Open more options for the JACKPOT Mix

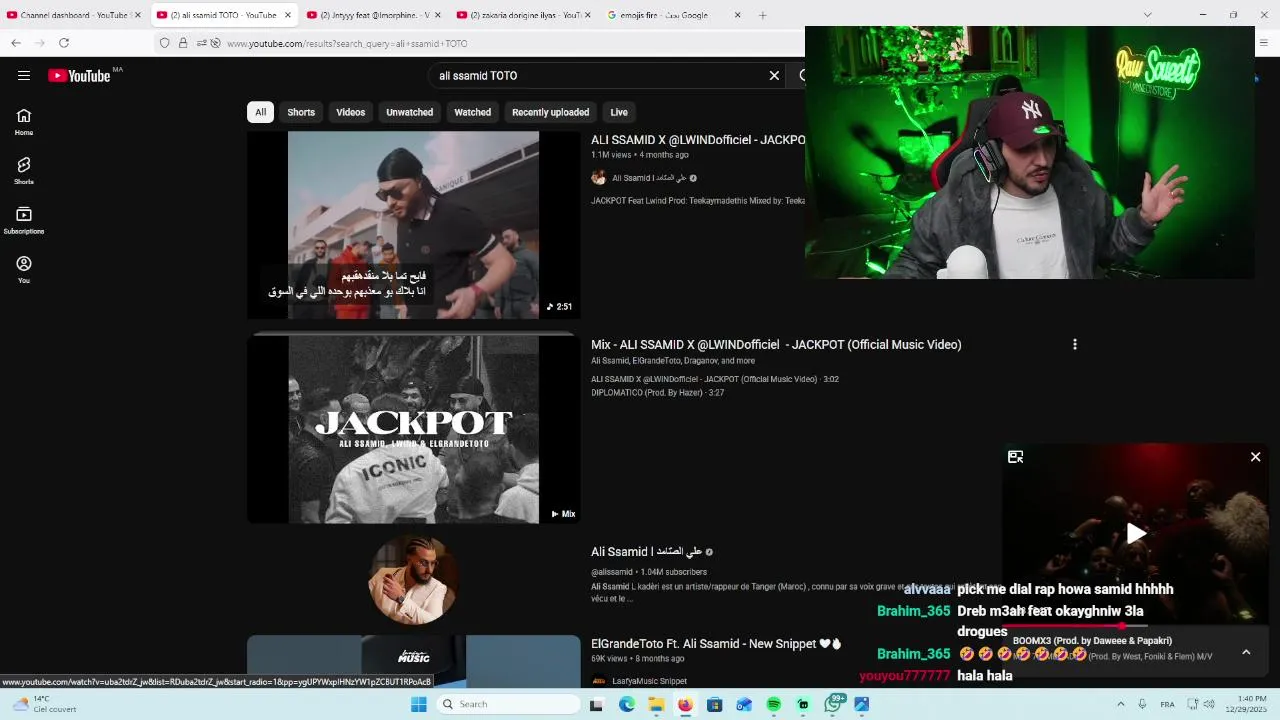click(1075, 344)
